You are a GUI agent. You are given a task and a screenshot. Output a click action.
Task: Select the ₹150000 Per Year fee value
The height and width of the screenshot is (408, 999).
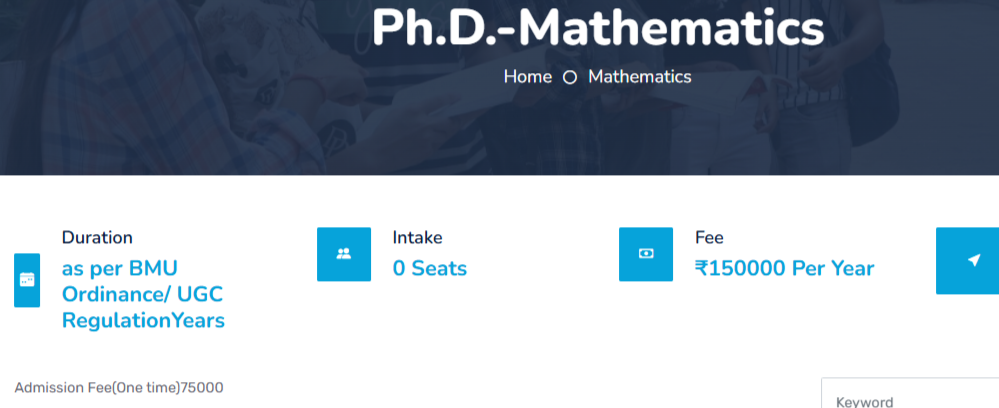tap(785, 268)
